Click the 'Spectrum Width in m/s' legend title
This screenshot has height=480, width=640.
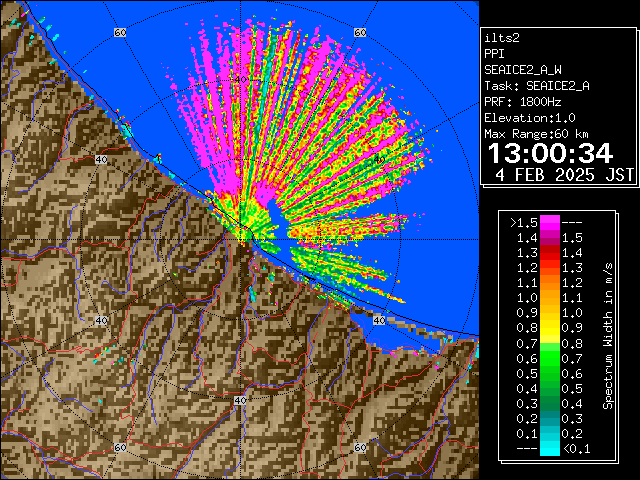(608, 336)
